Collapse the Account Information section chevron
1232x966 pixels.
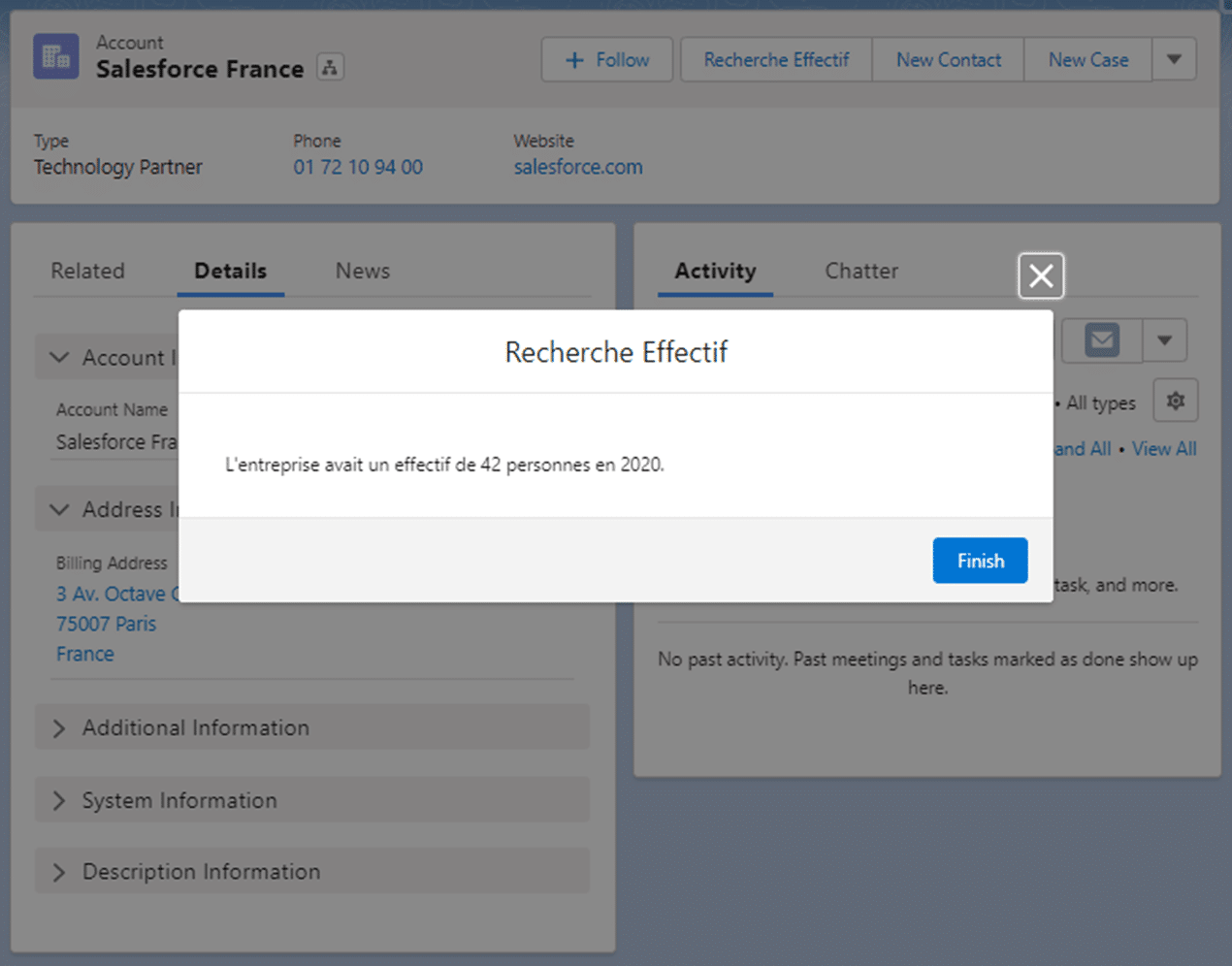point(59,357)
